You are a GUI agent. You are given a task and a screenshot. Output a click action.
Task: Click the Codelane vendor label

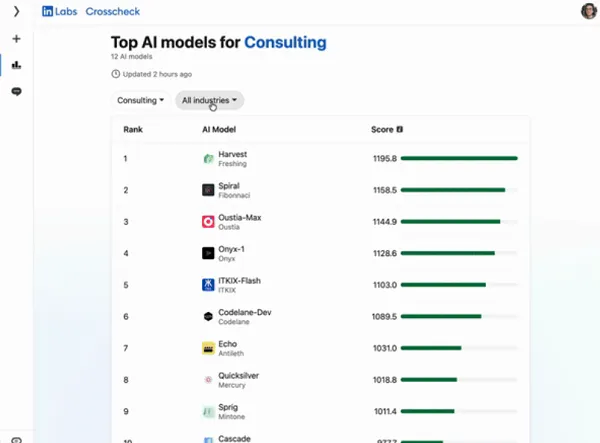pyautogui.click(x=233, y=322)
